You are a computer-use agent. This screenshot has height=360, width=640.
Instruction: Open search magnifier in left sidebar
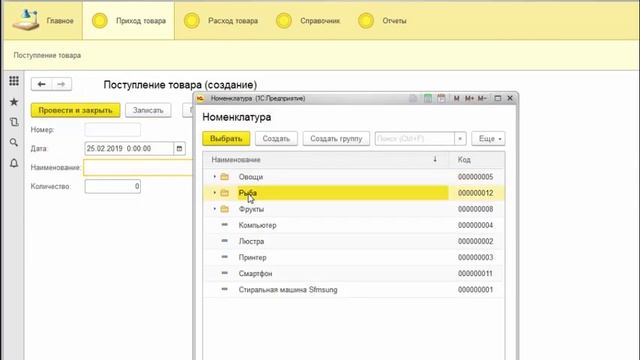pyautogui.click(x=14, y=142)
